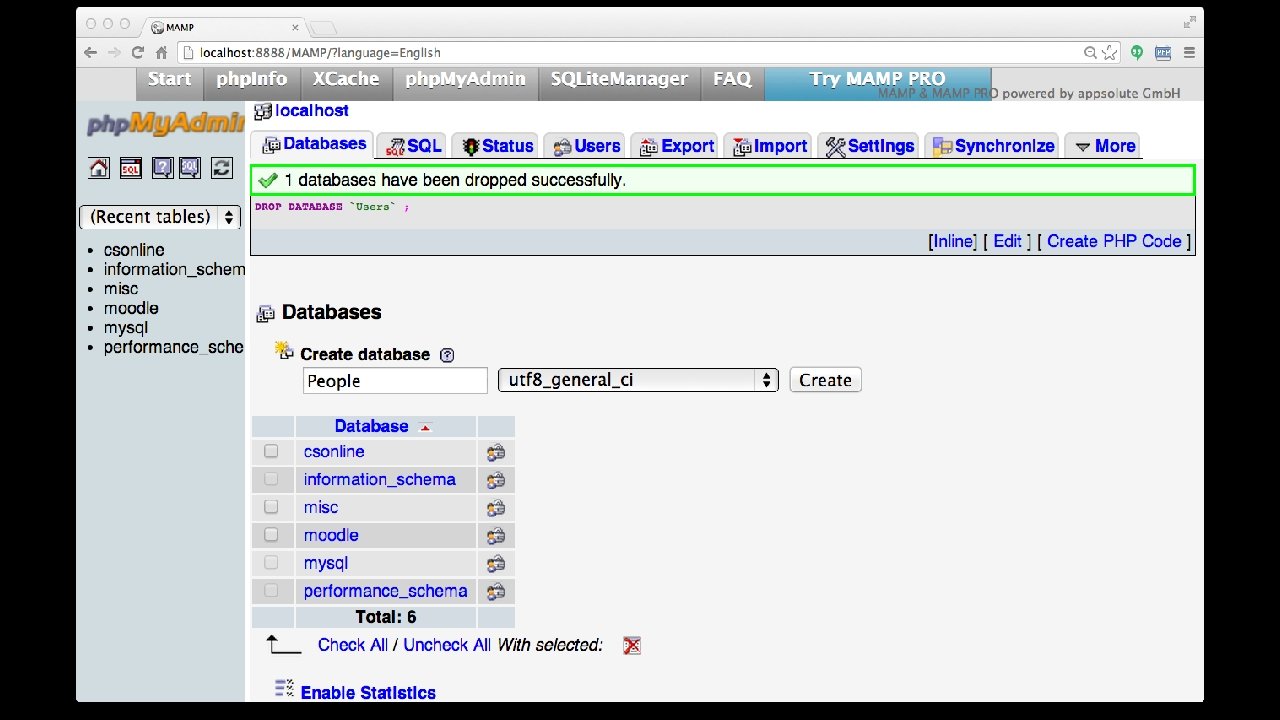The height and width of the screenshot is (720, 1280).
Task: Open the localhost server link
Action: (x=312, y=111)
